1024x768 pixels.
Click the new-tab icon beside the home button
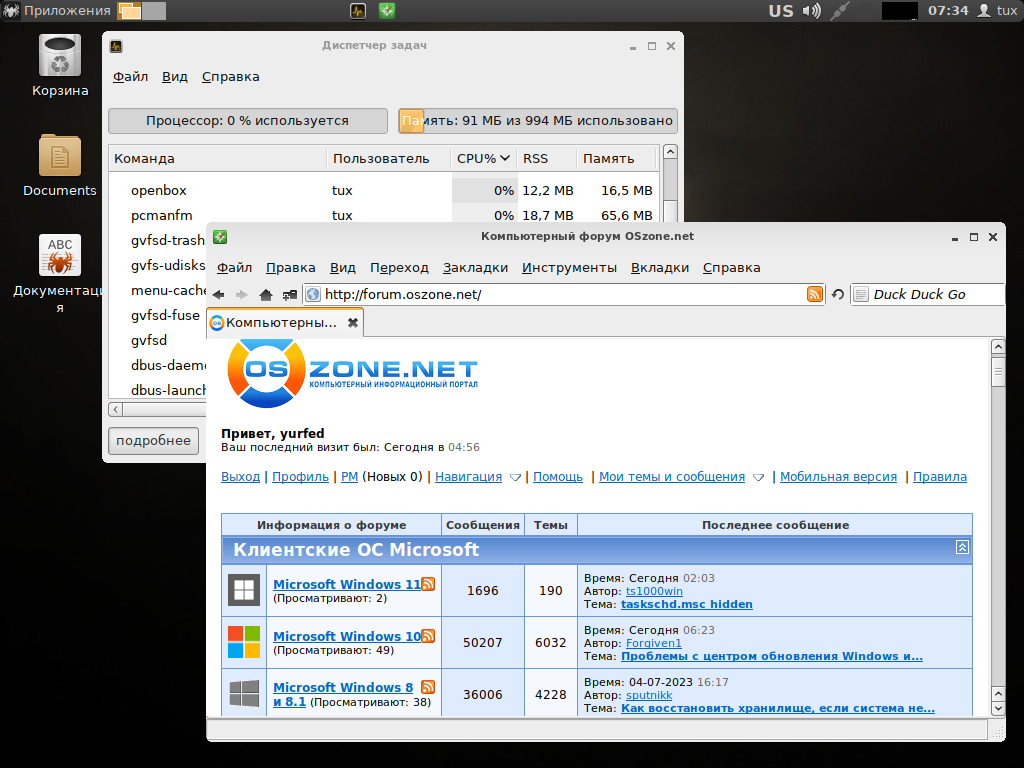(289, 295)
